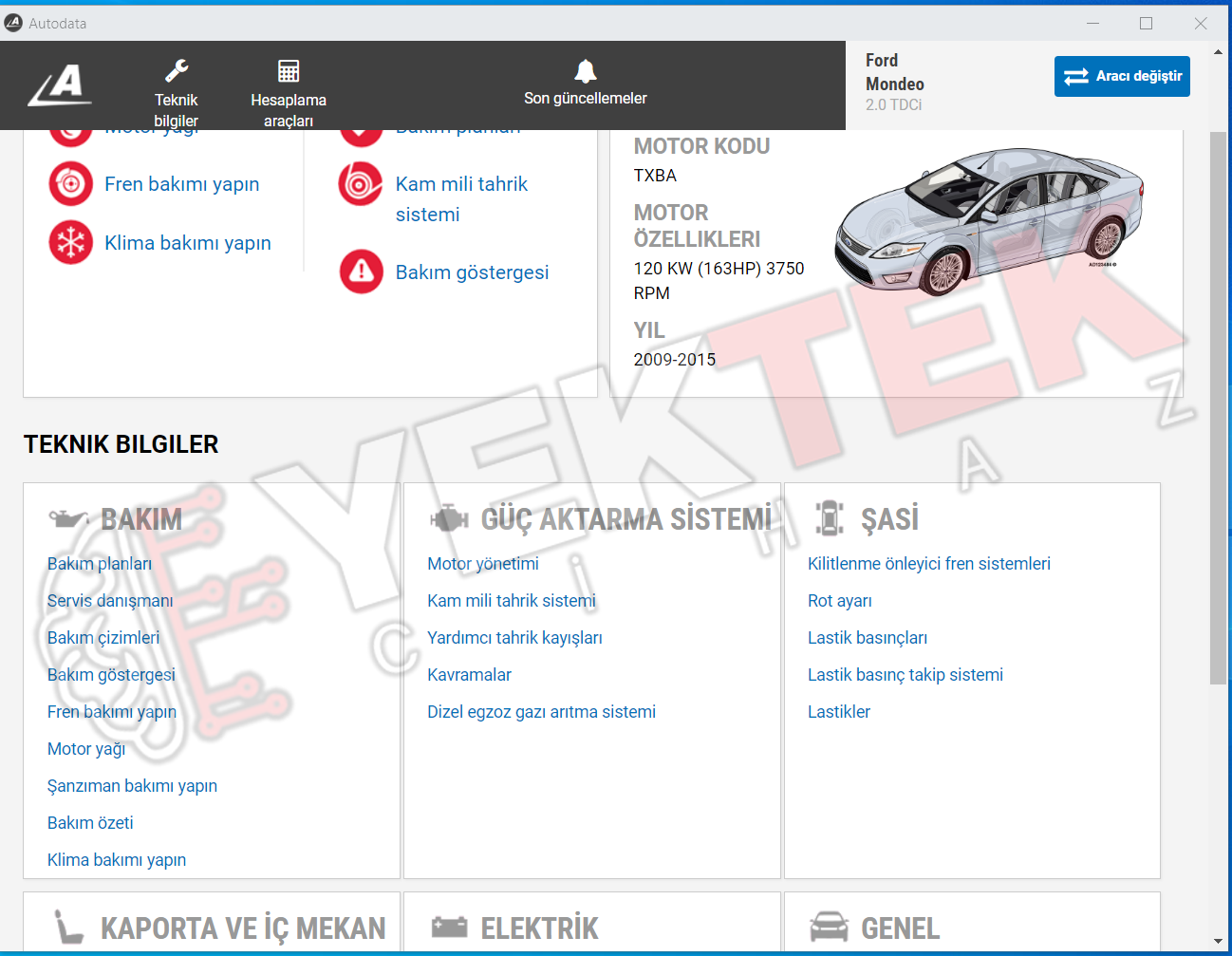Screen dimensions: 1232x956
Task: Open Kavramalar link
Action: point(469,675)
